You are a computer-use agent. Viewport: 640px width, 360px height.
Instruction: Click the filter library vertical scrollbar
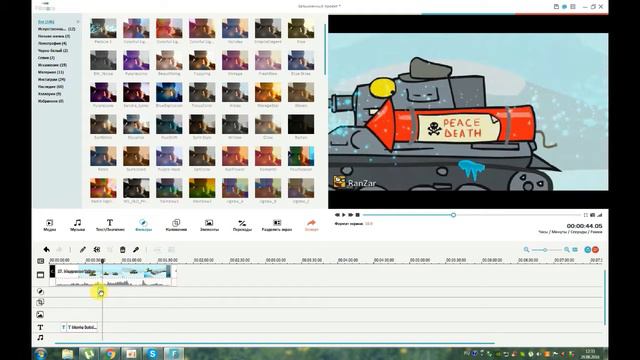[x=325, y=49]
